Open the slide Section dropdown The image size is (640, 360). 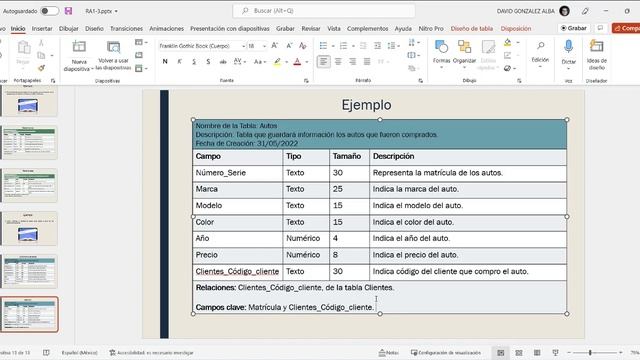click(141, 69)
